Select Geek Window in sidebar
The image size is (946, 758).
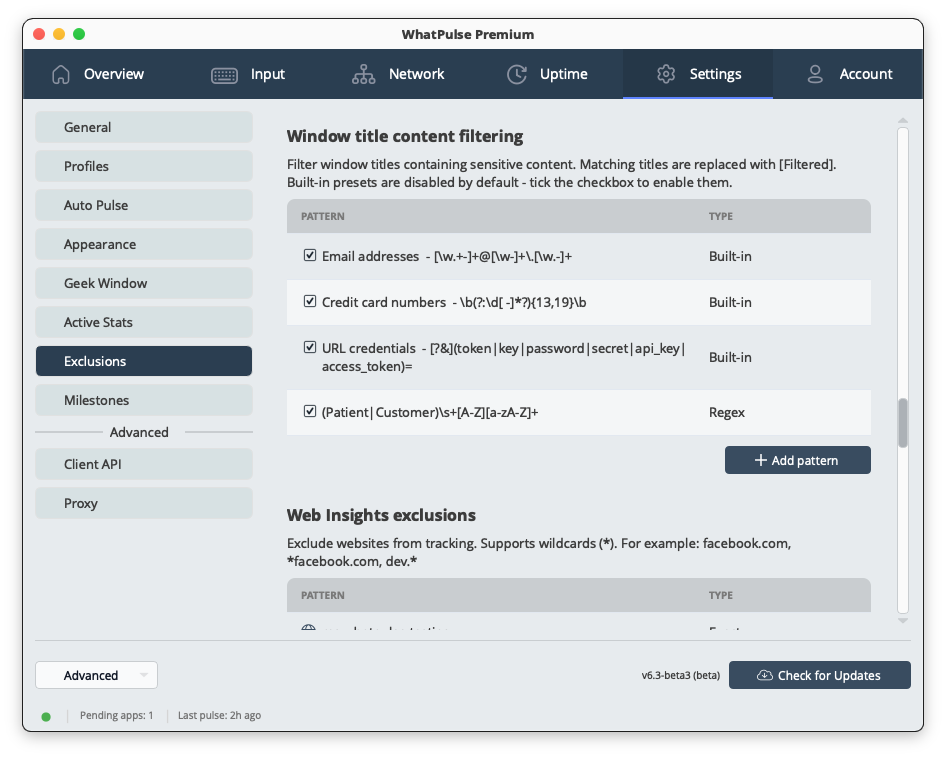click(x=144, y=283)
